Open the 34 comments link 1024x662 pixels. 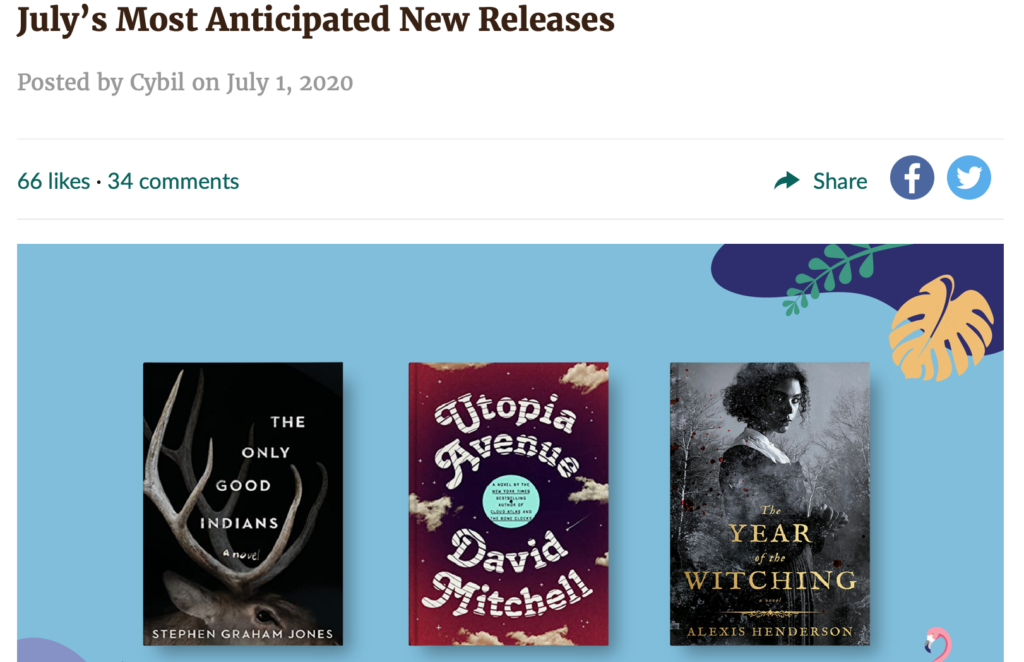(x=173, y=181)
